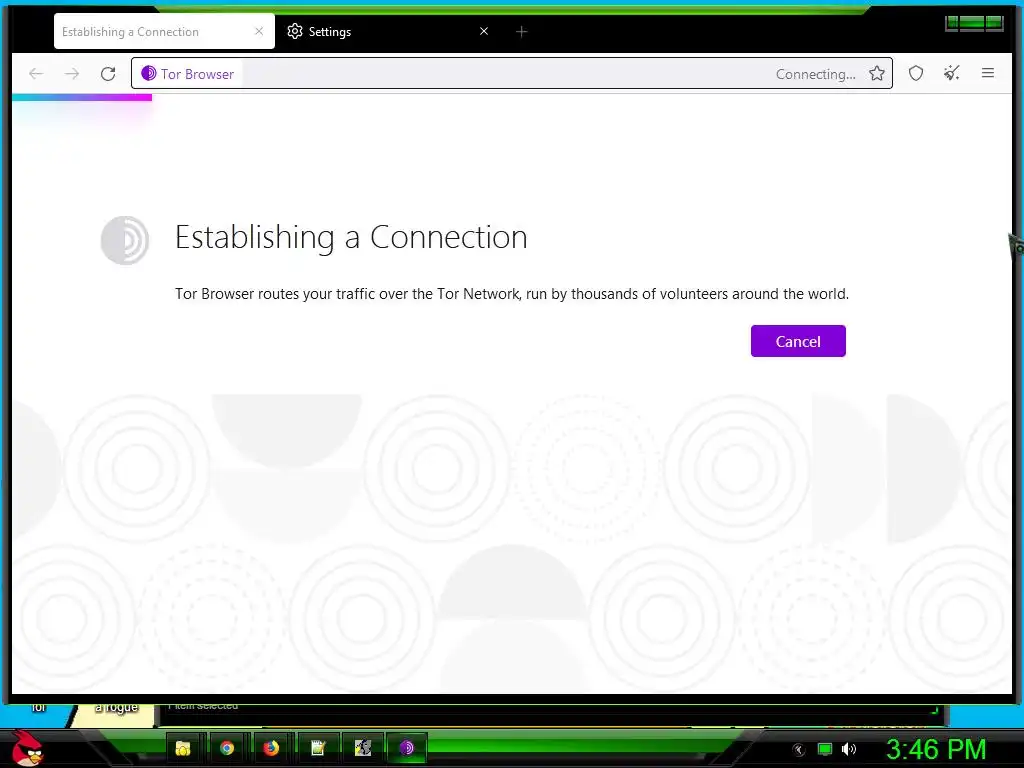Click the Connecting... status text
This screenshot has width=1024, height=768.
click(816, 74)
